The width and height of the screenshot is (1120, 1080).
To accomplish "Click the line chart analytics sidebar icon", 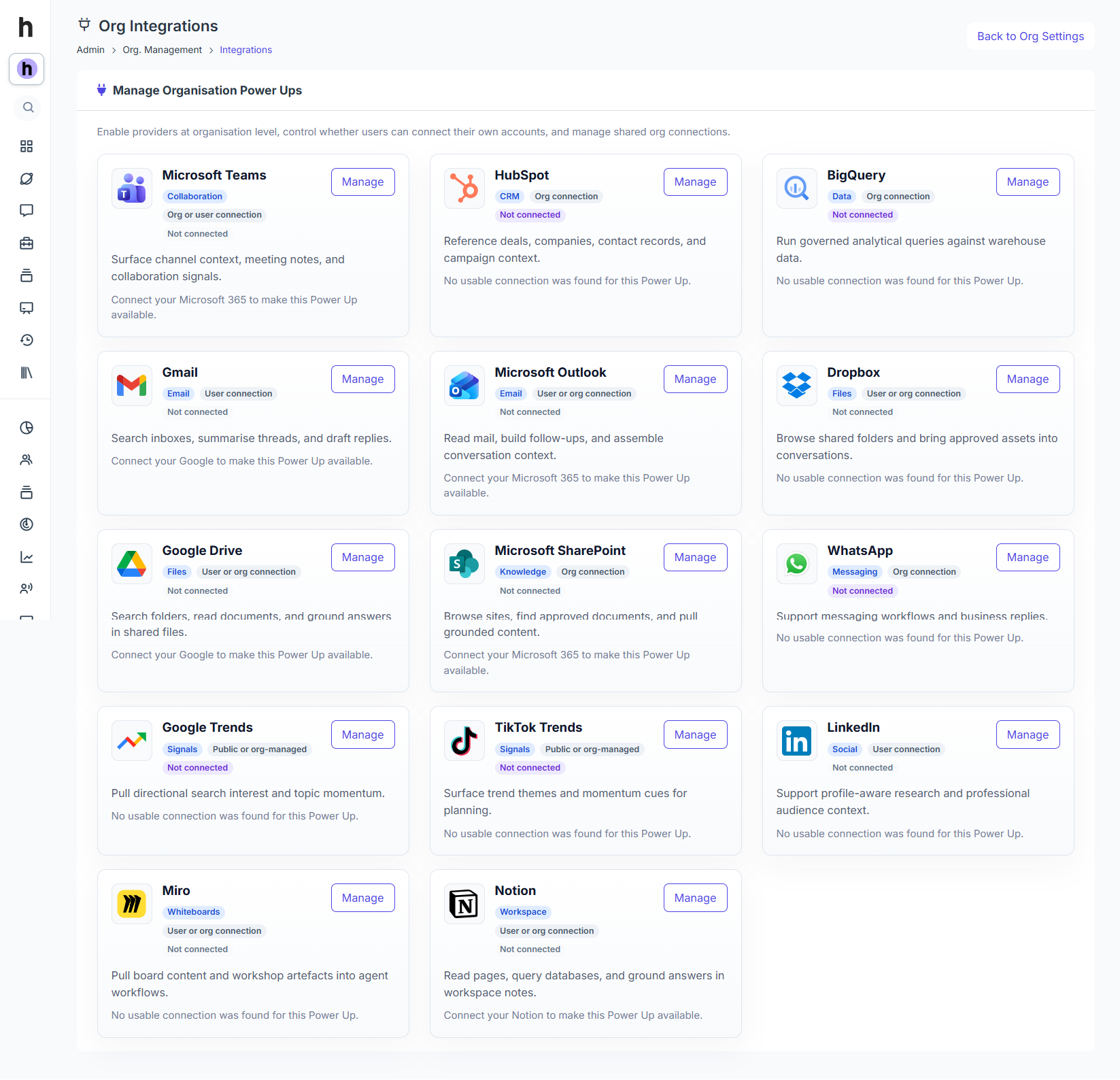I will pyautogui.click(x=27, y=557).
